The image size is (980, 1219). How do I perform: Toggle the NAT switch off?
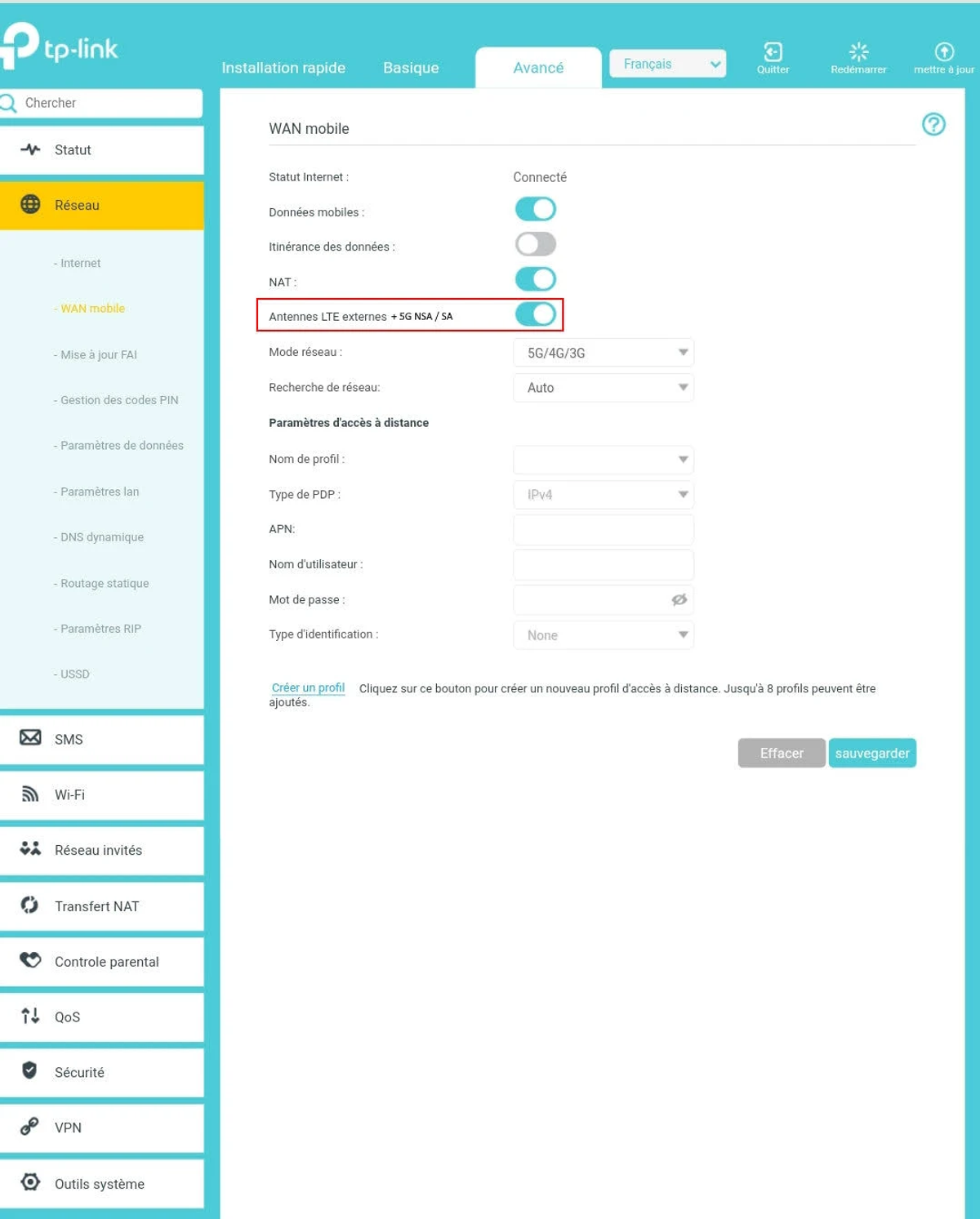536,279
